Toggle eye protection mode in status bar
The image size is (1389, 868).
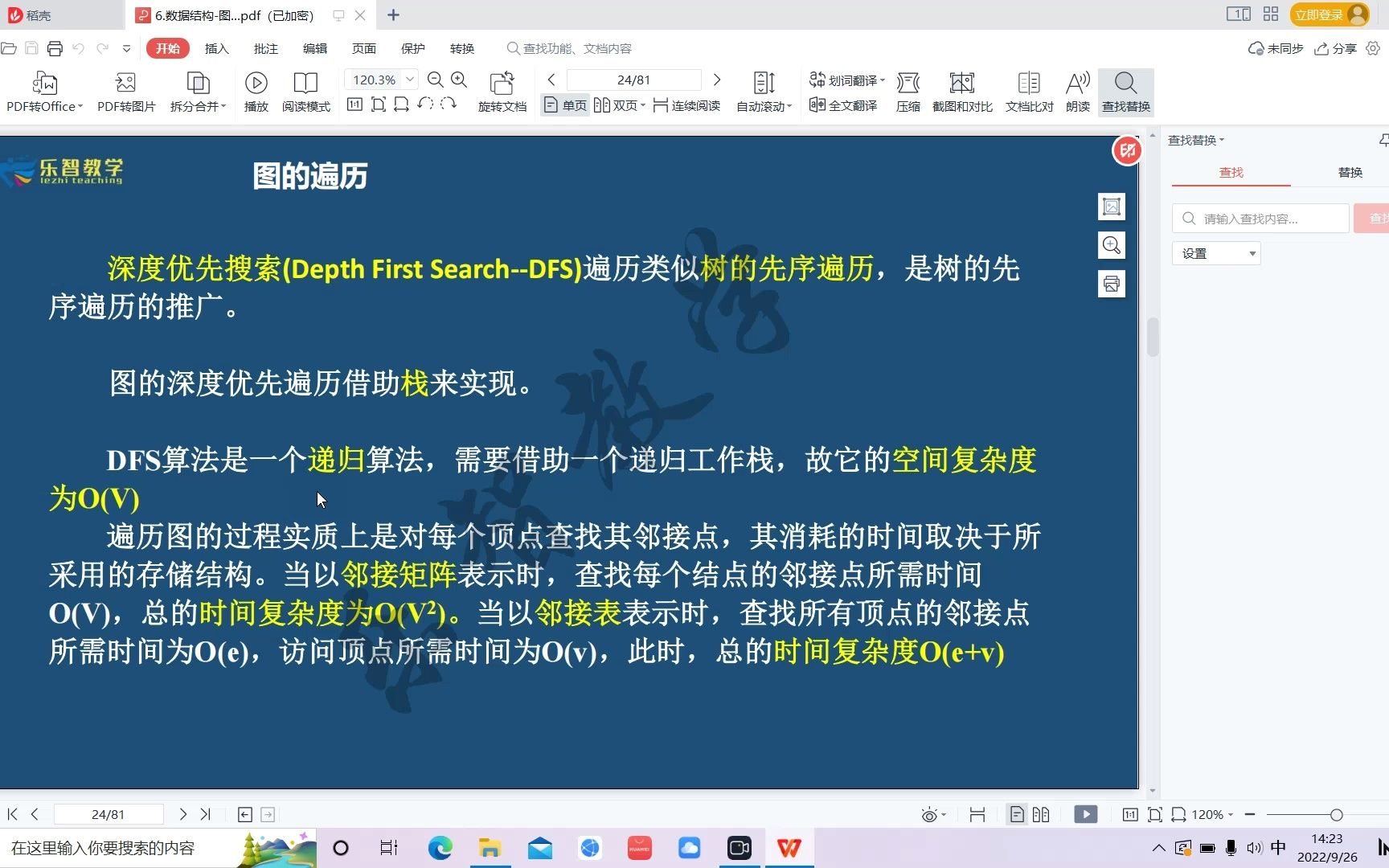coord(930,814)
